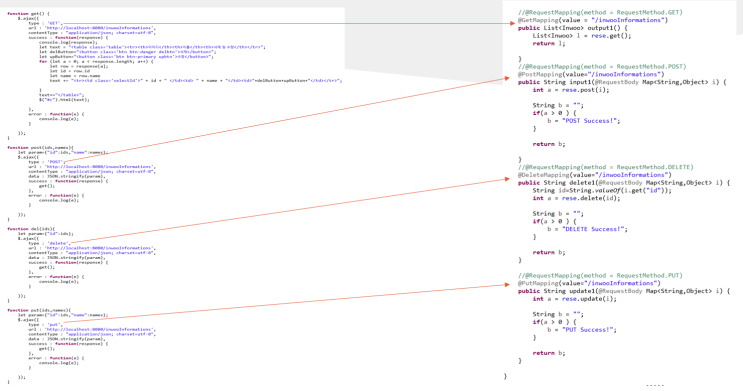
Task: Click the 'function post(ids,names){' declaration
Action: tap(40, 148)
